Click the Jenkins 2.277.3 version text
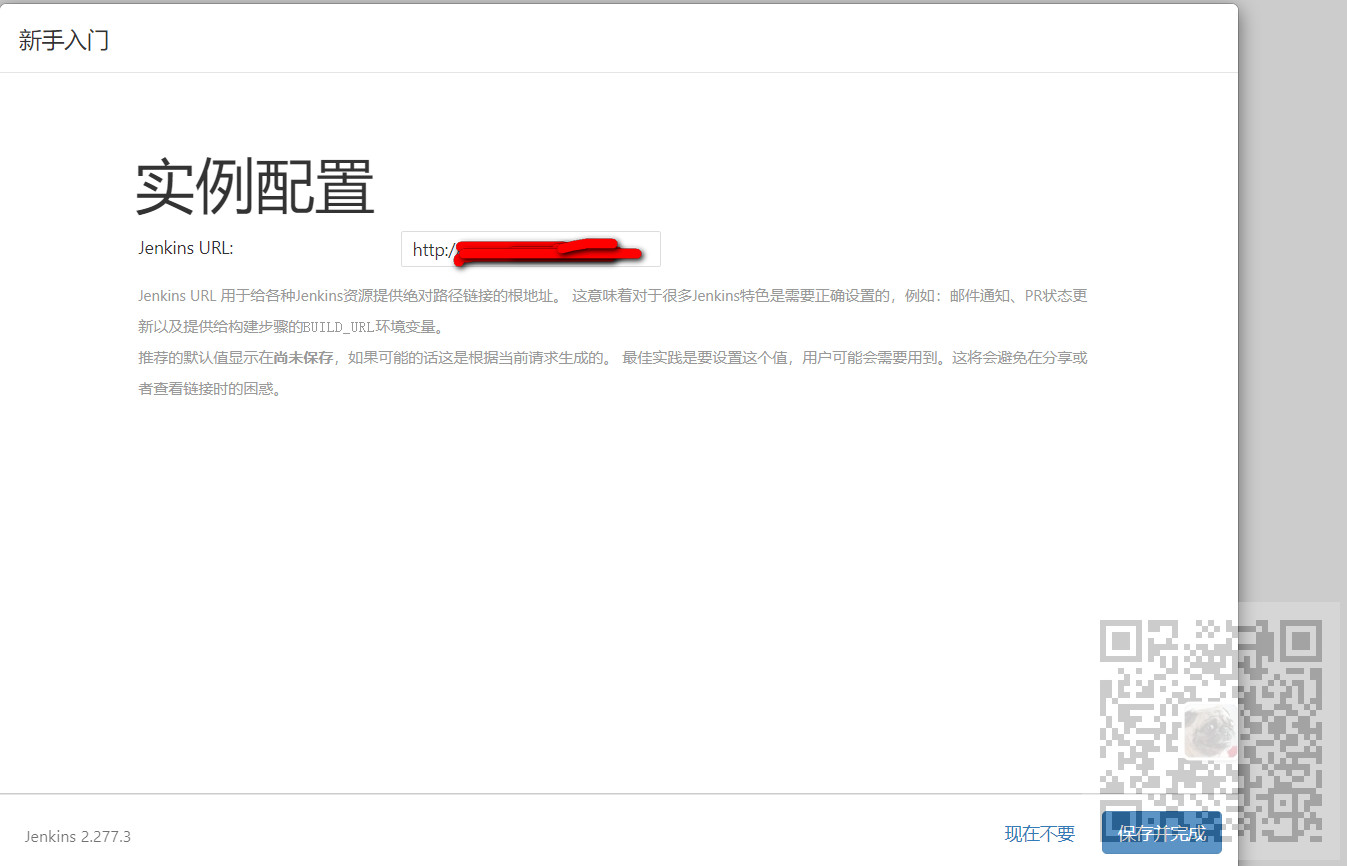Image resolution: width=1347 pixels, height=866 pixels. pyautogui.click(x=78, y=836)
